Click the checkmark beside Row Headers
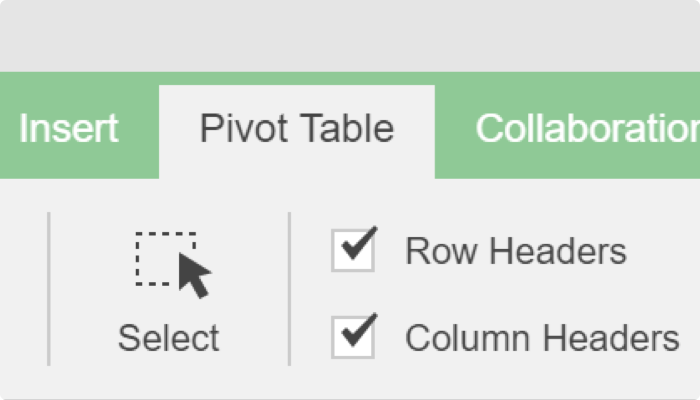The height and width of the screenshot is (400, 700). pyautogui.click(x=359, y=243)
